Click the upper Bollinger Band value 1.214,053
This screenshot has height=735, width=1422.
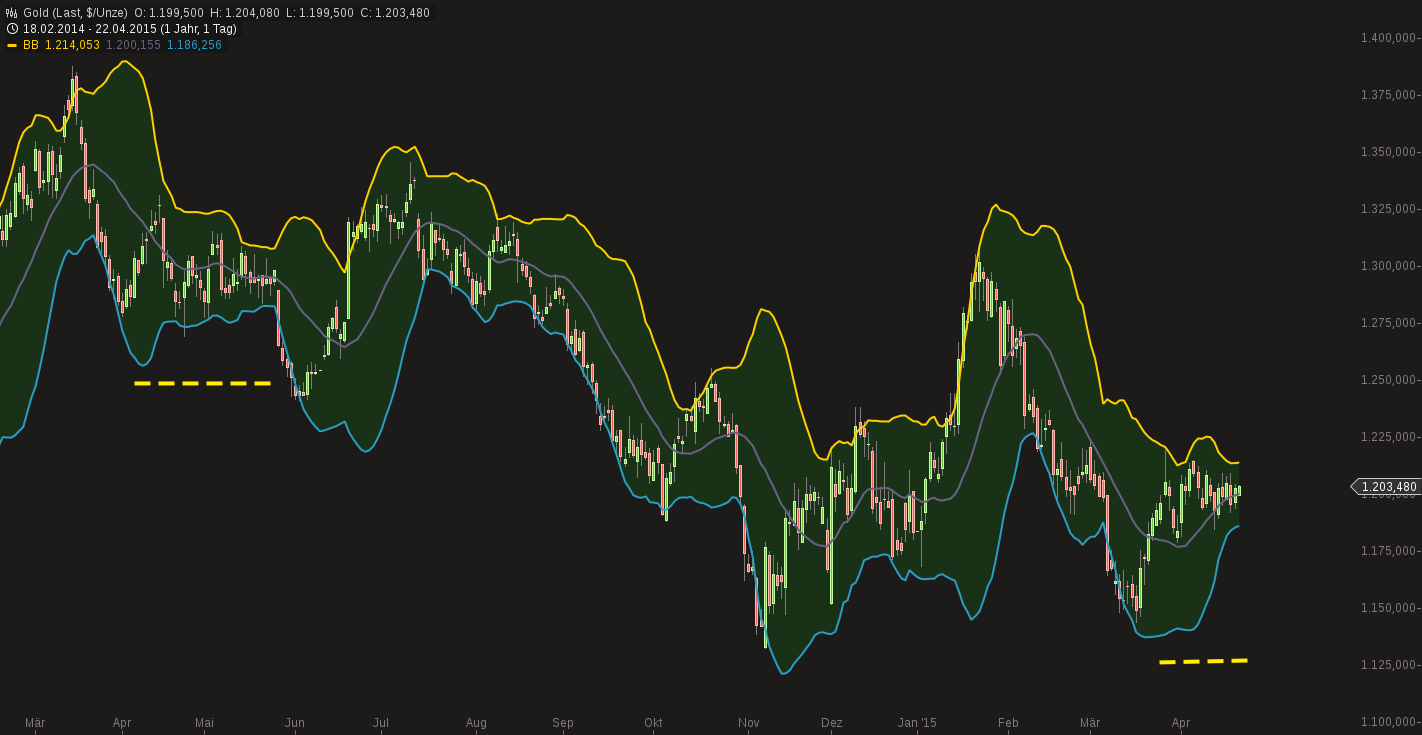tap(70, 45)
